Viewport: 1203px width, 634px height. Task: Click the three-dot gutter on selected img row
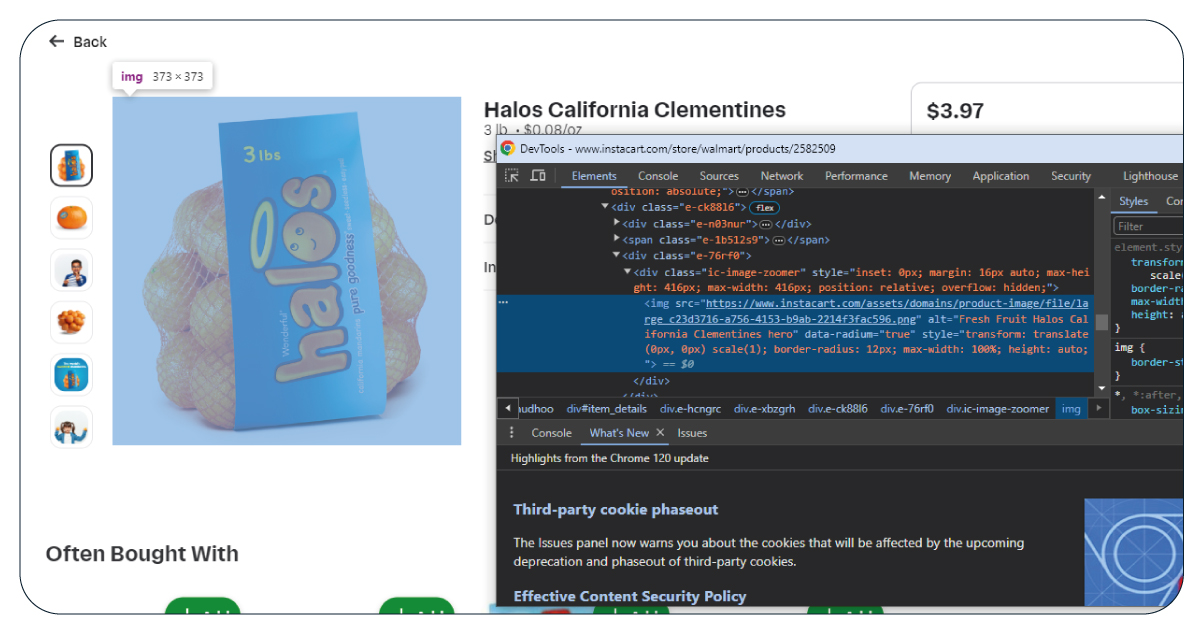point(502,300)
